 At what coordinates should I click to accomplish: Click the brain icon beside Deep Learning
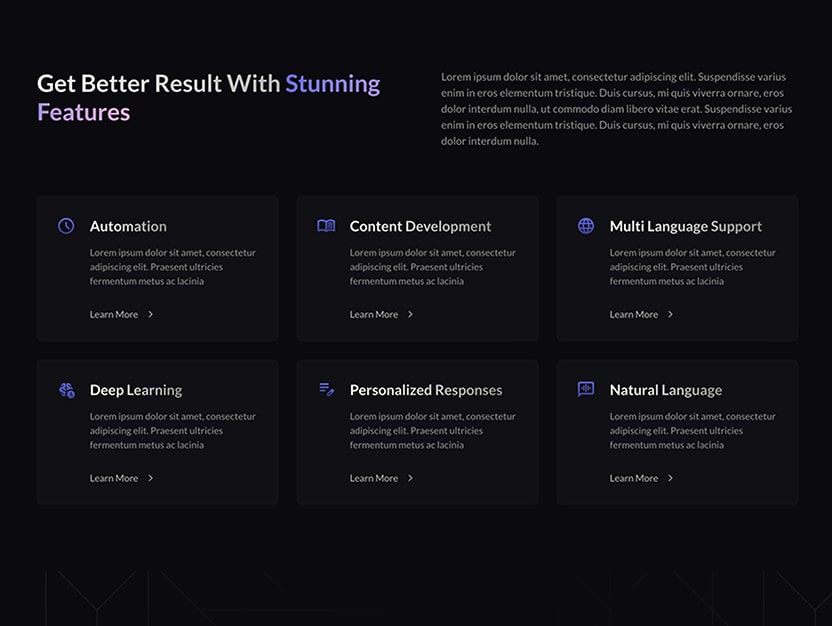65,390
